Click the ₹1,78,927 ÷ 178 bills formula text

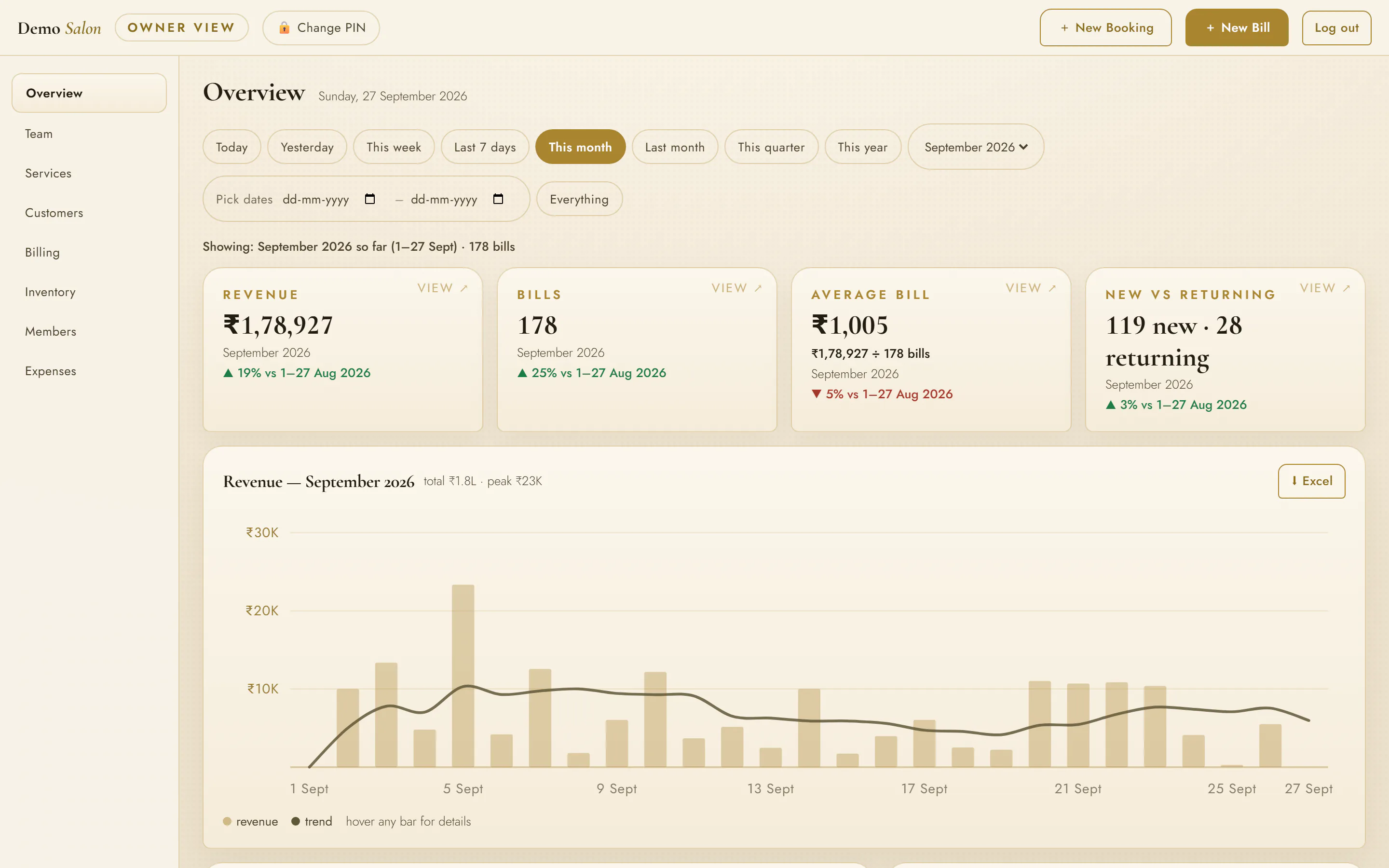870,353
